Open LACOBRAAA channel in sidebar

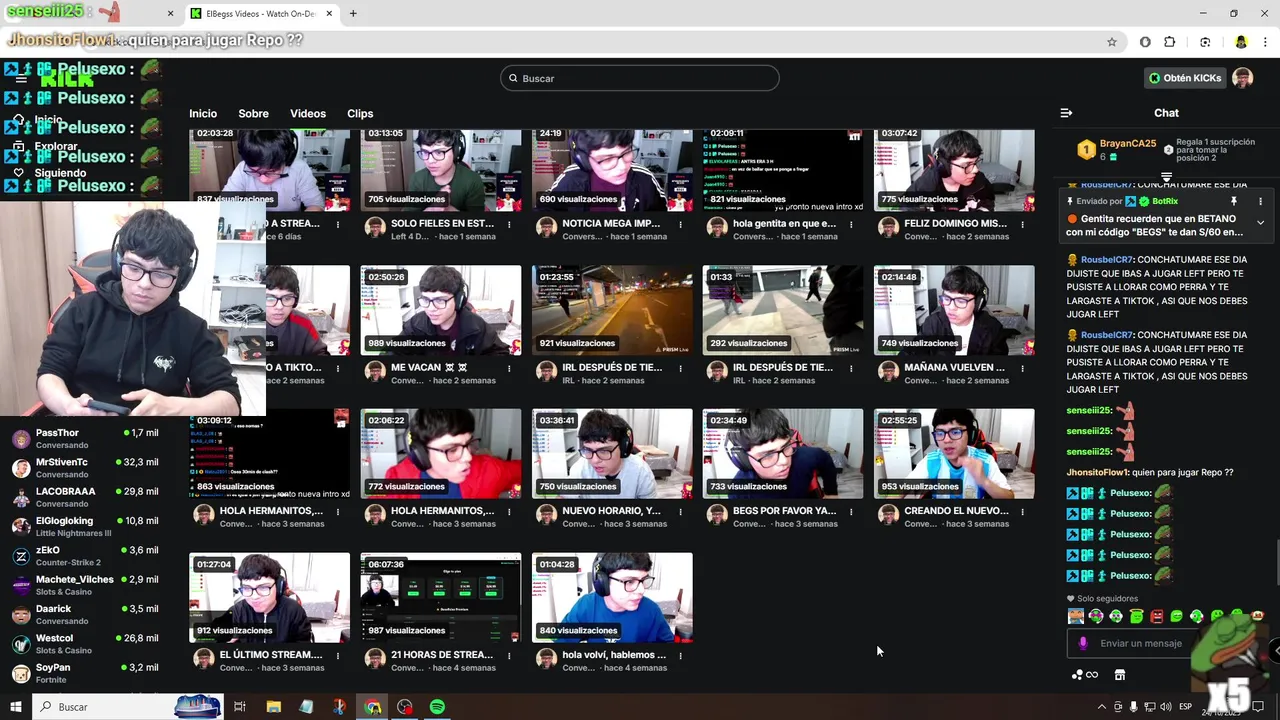[x=84, y=497]
